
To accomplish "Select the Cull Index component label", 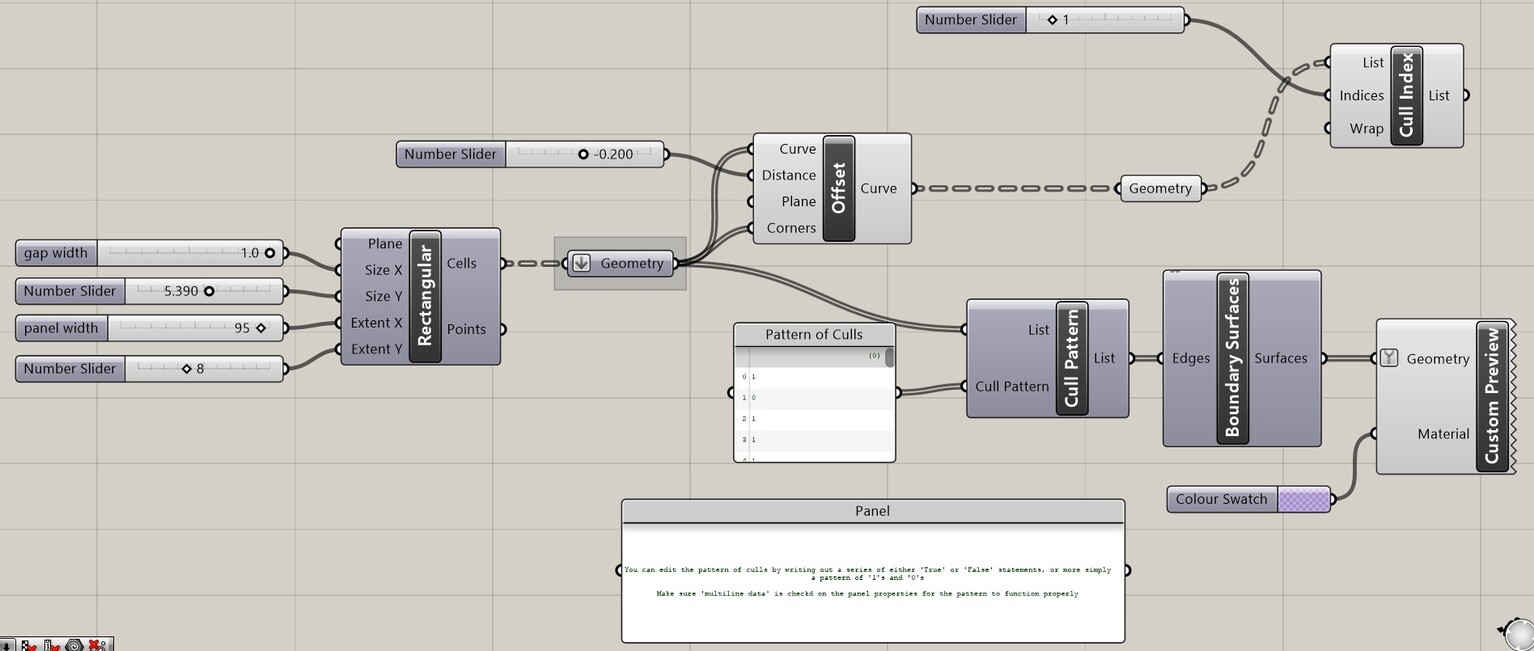I will 1407,95.
